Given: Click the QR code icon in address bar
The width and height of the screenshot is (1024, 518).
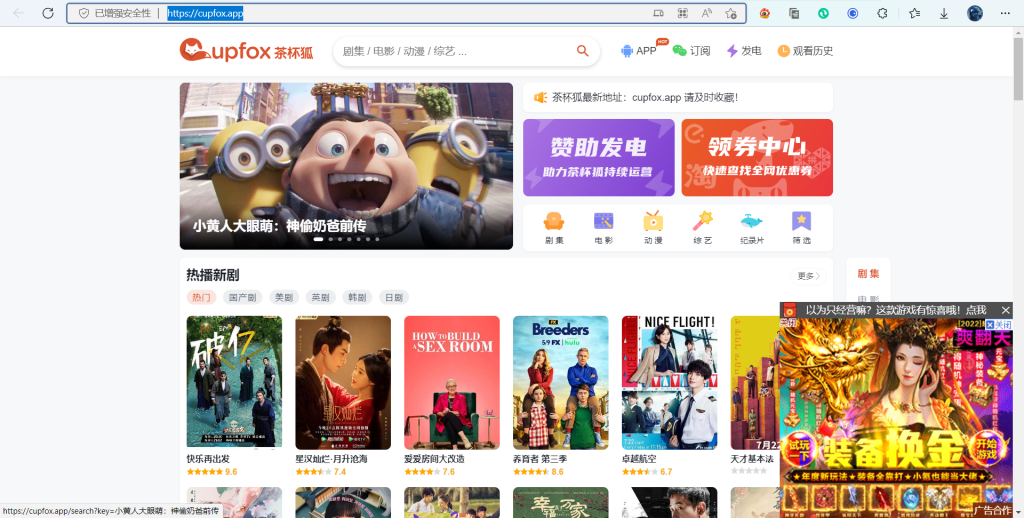Looking at the screenshot, I should pyautogui.click(x=682, y=13).
